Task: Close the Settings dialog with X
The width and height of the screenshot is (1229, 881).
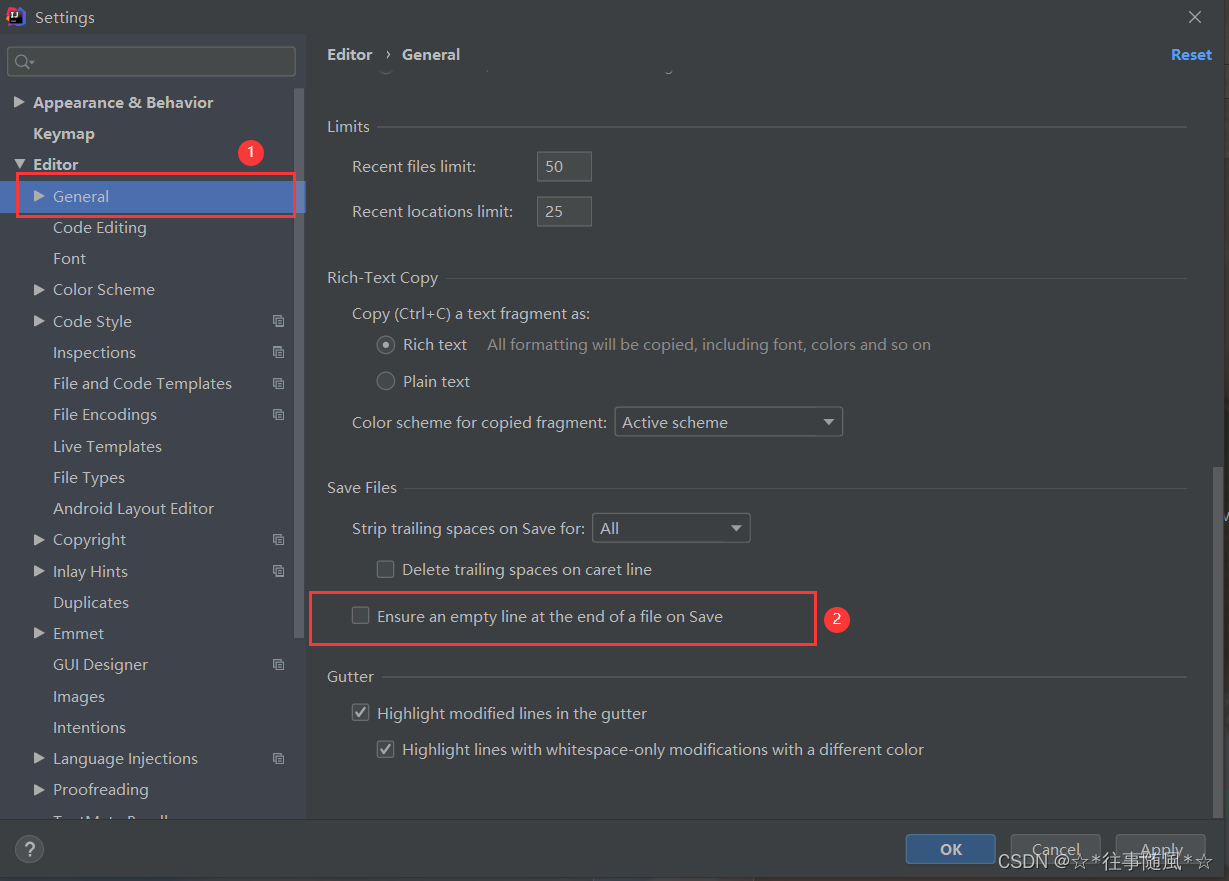Action: [1195, 17]
